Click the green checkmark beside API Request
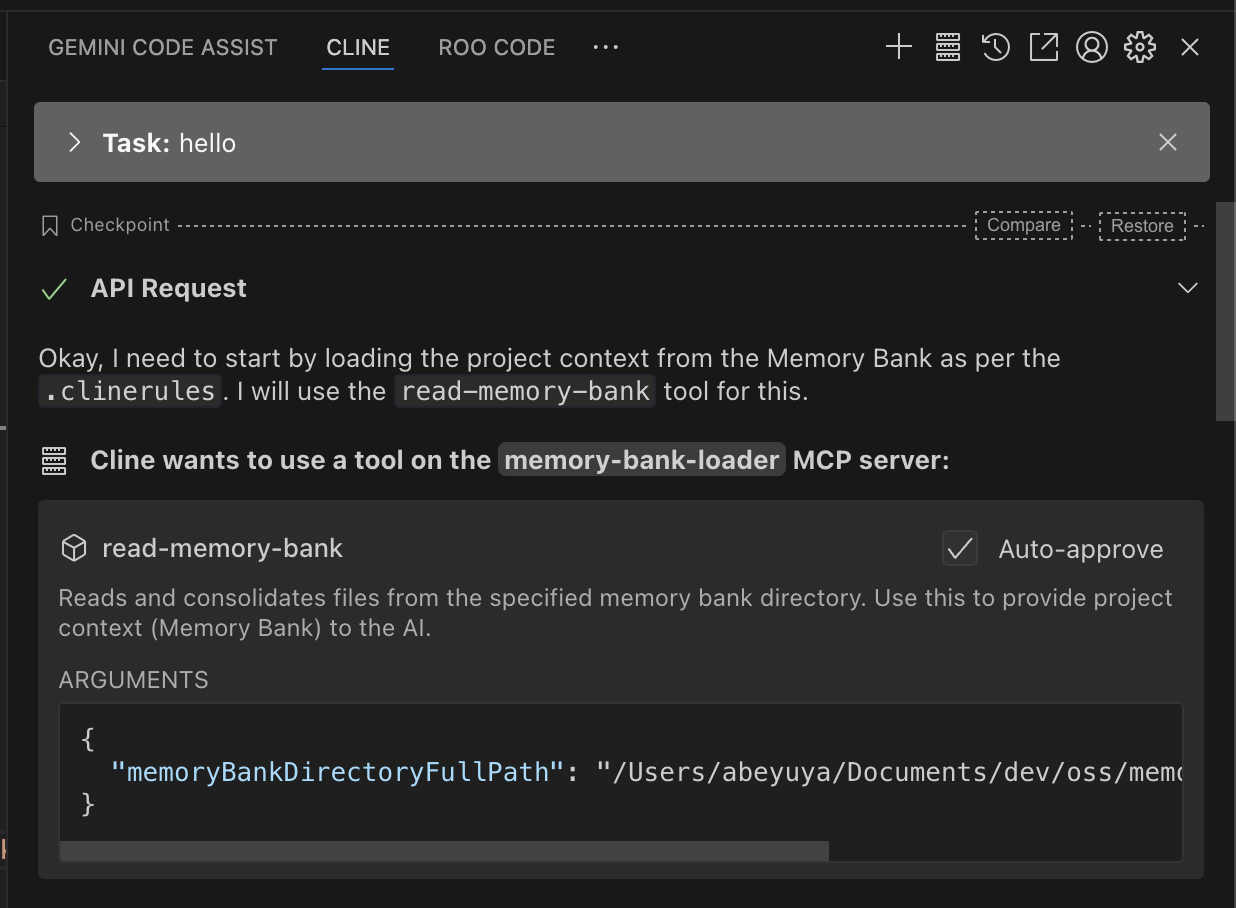 53,288
